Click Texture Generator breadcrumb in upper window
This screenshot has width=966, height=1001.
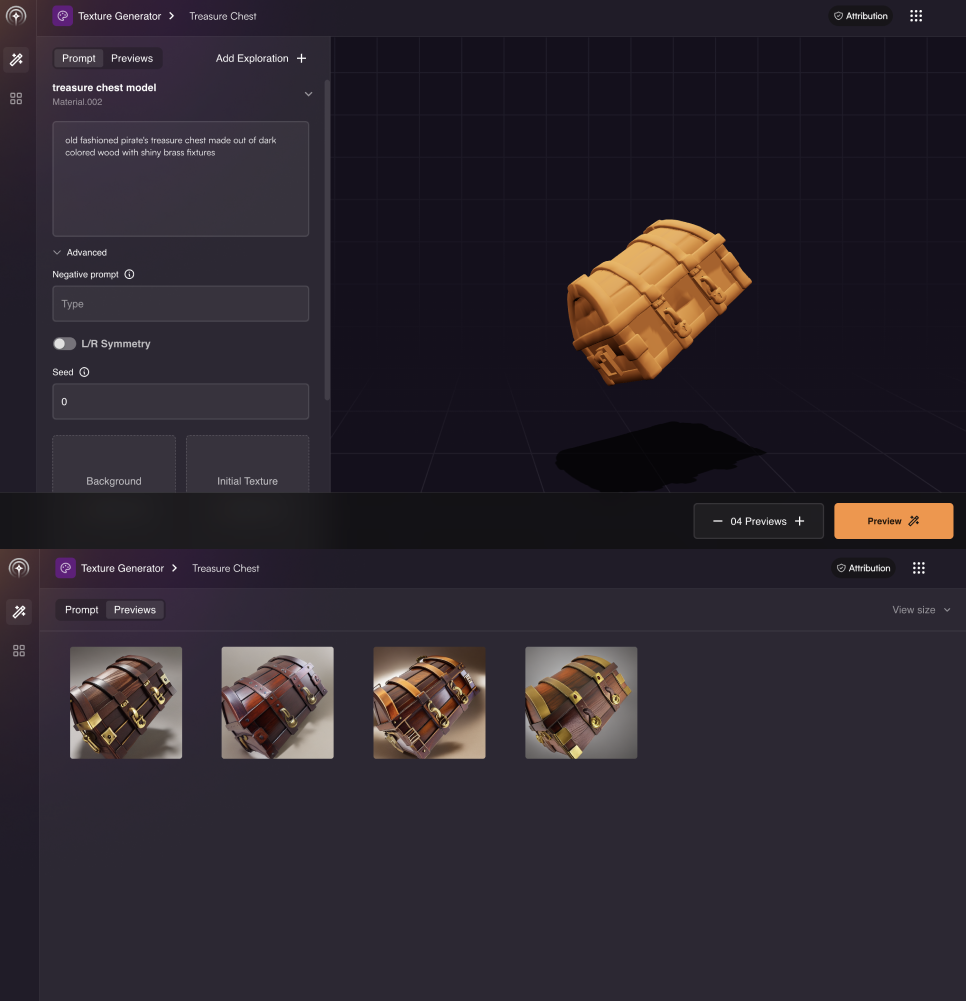pyautogui.click(x=119, y=16)
